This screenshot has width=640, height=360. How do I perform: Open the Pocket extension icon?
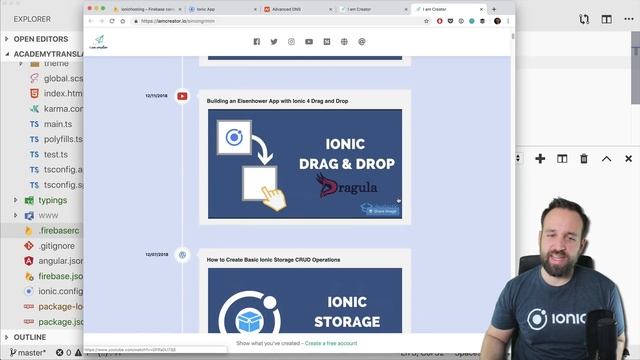[x=450, y=21]
